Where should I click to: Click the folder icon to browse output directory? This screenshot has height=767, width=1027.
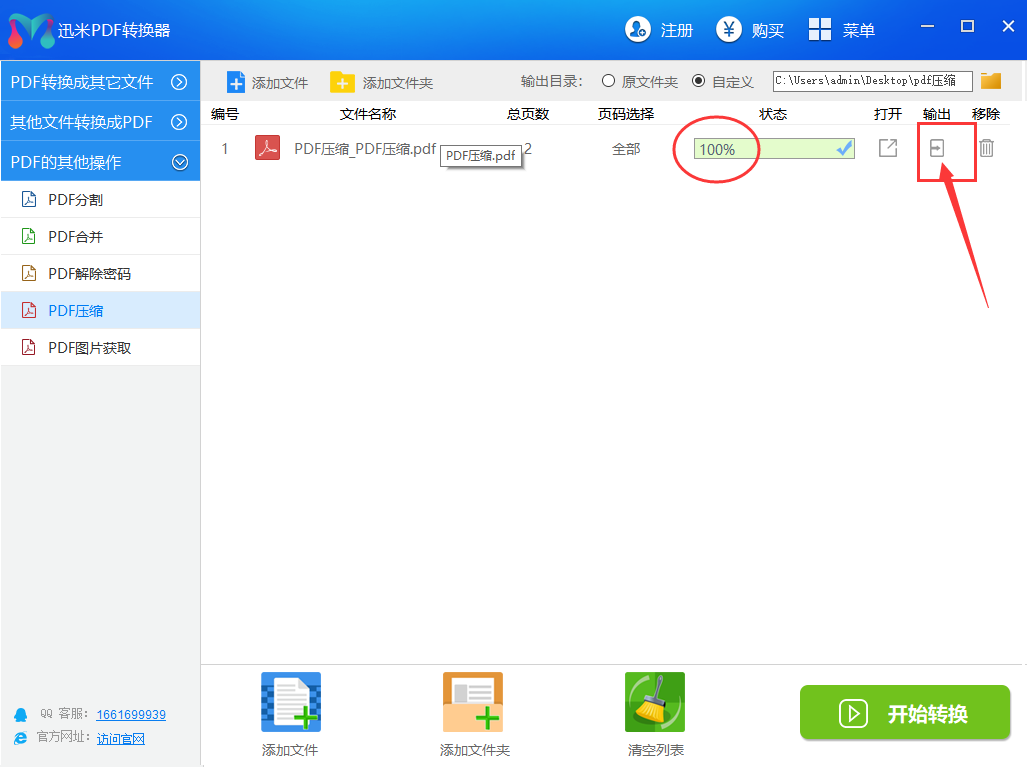990,81
